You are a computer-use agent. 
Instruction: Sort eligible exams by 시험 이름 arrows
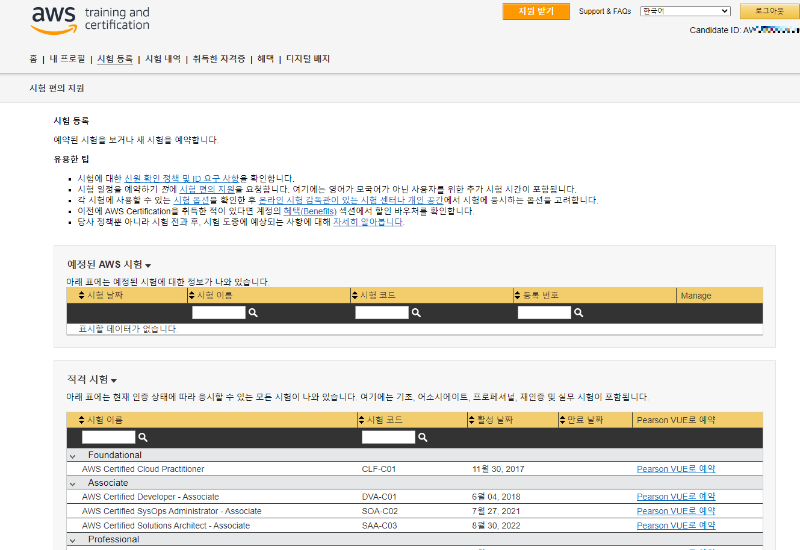(x=81, y=420)
